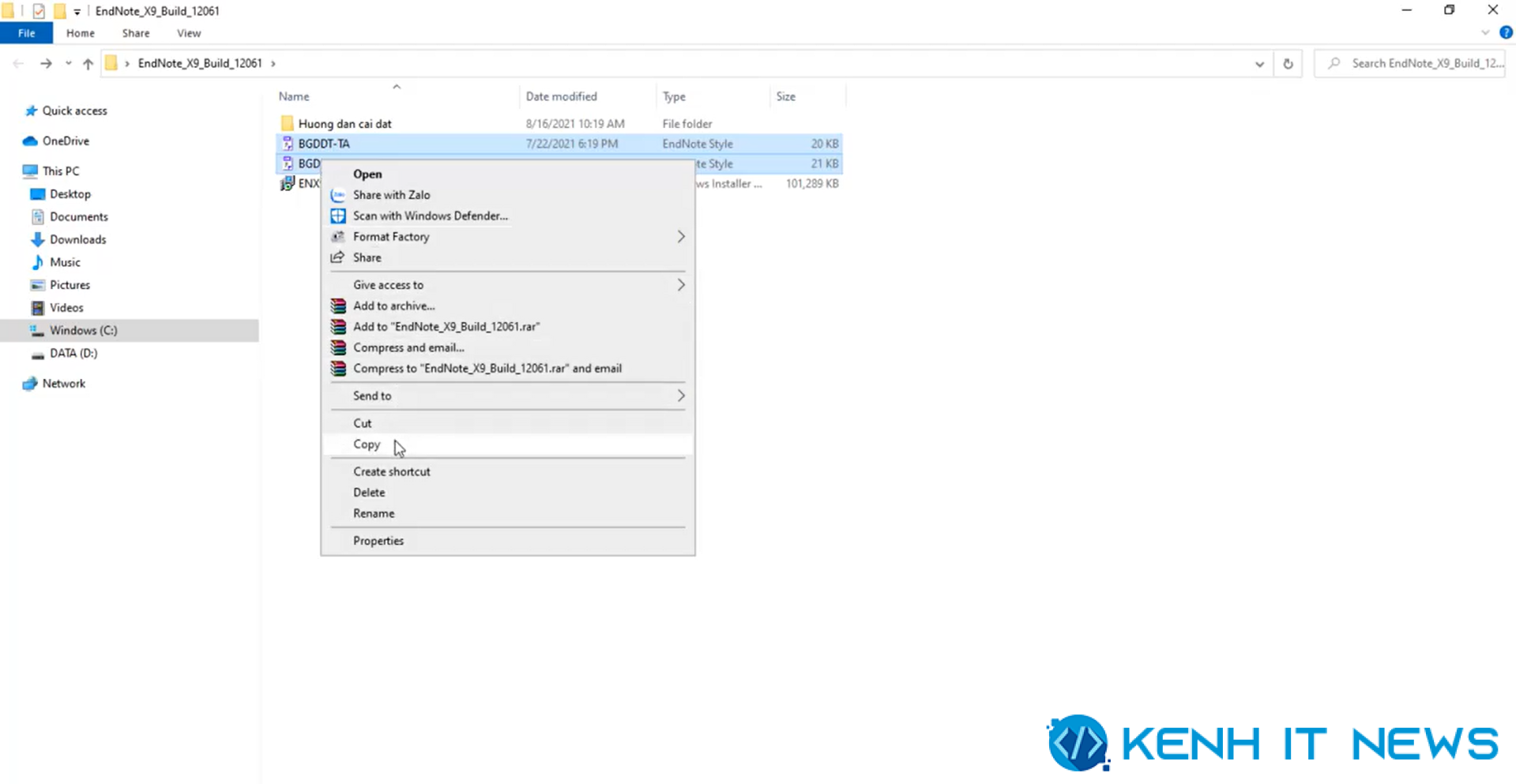Switch to the Share ribbon tab
The height and width of the screenshot is (784, 1516).
[136, 33]
